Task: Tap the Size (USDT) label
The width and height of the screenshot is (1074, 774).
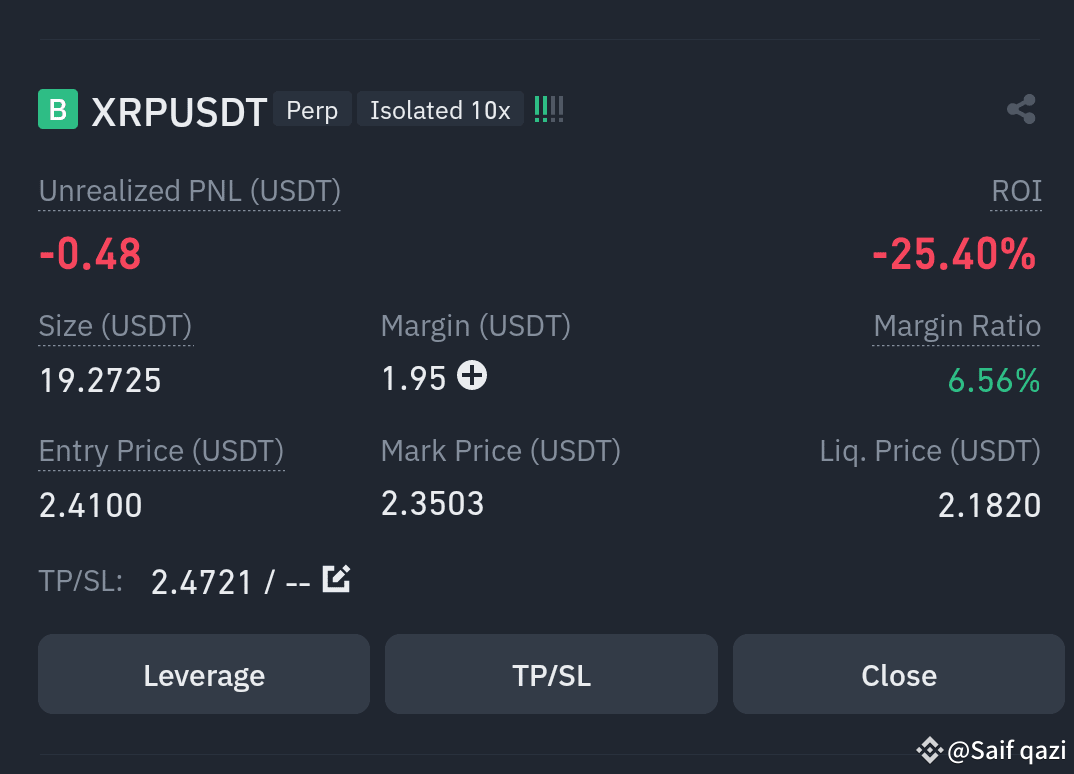Action: point(116,326)
